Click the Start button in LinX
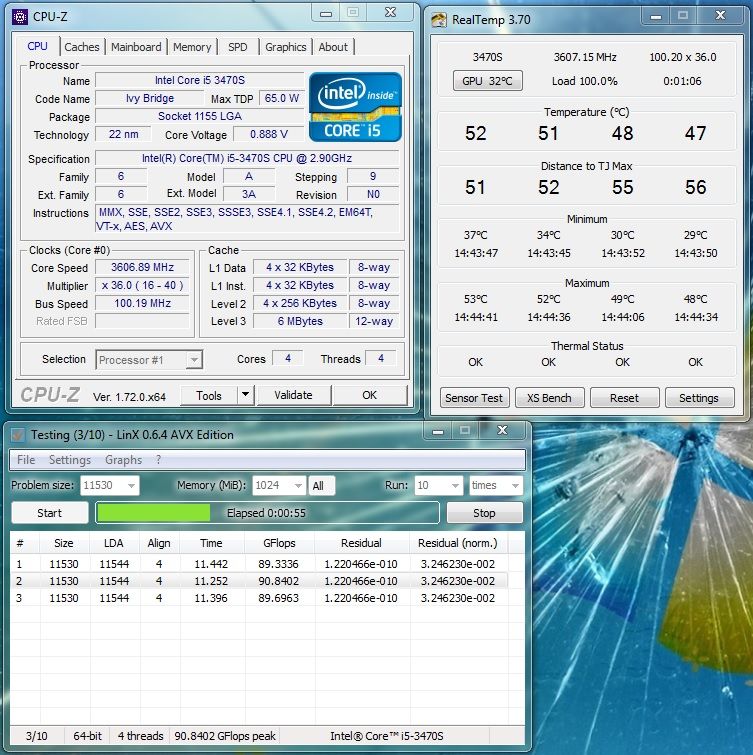This screenshot has height=755, width=753. (x=50, y=513)
